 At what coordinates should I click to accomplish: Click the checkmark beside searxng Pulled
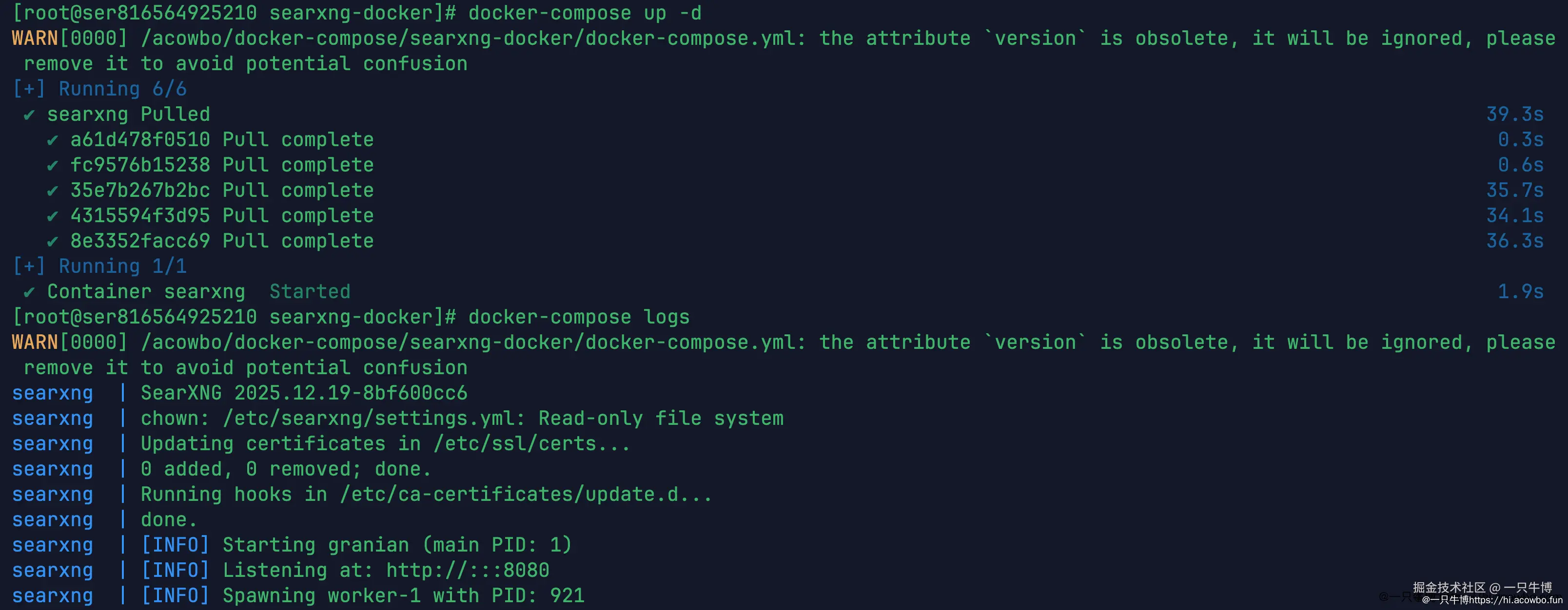(29, 115)
